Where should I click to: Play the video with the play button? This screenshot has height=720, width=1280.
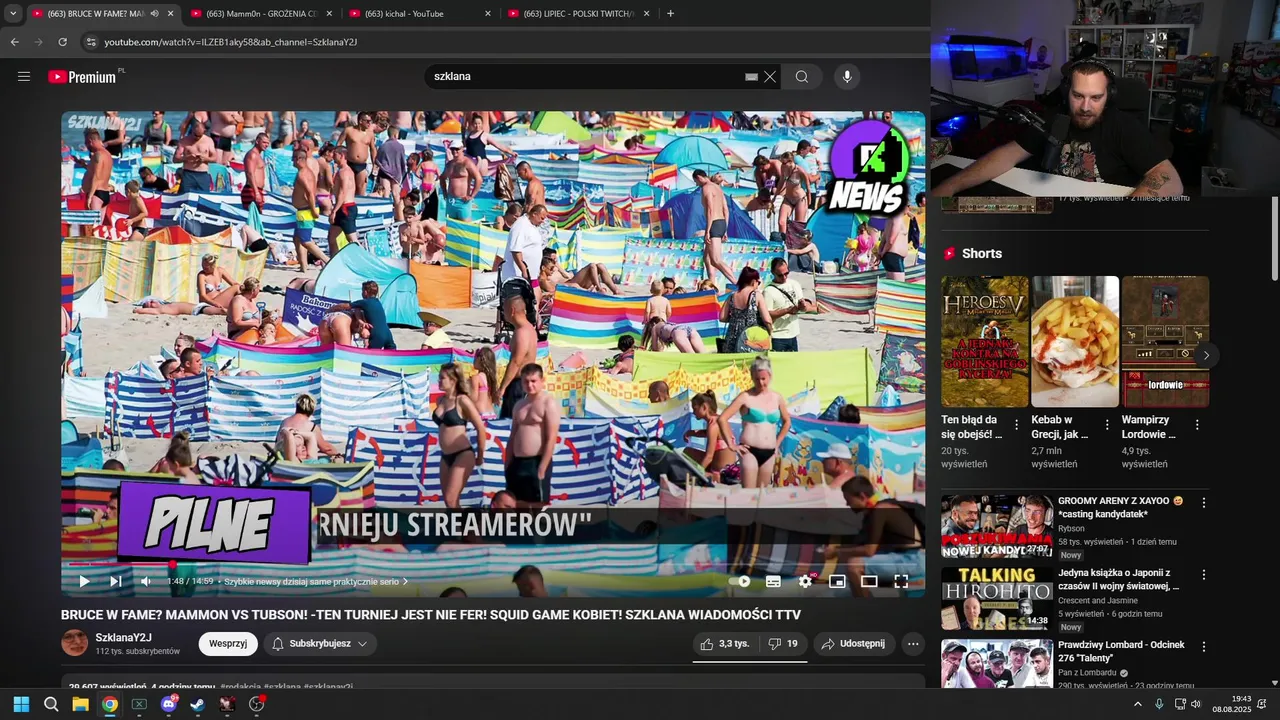pyautogui.click(x=84, y=581)
